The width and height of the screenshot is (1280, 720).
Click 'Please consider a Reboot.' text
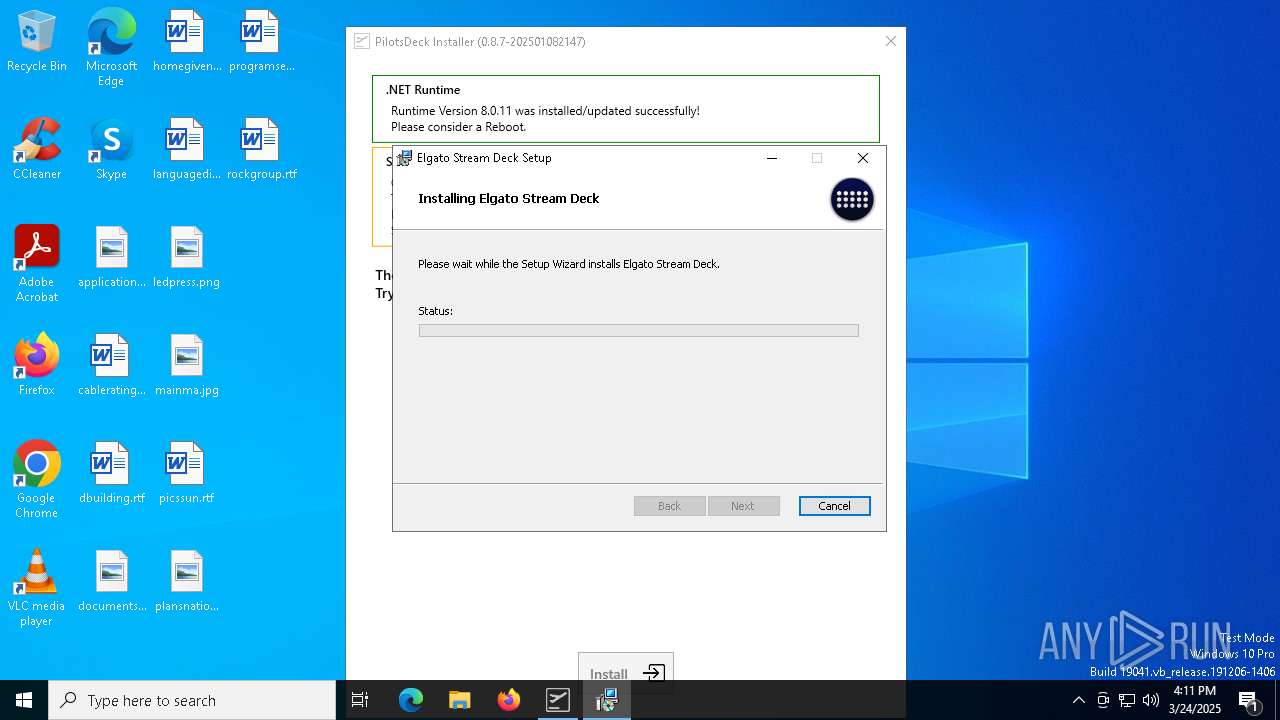(x=458, y=127)
